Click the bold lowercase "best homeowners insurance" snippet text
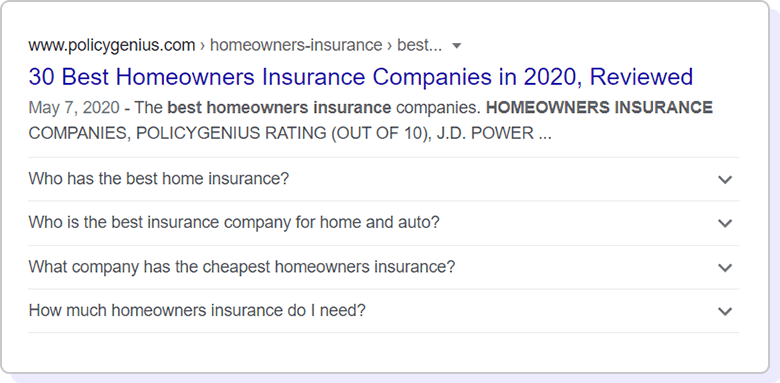This screenshot has height=383, width=780. [x=280, y=107]
